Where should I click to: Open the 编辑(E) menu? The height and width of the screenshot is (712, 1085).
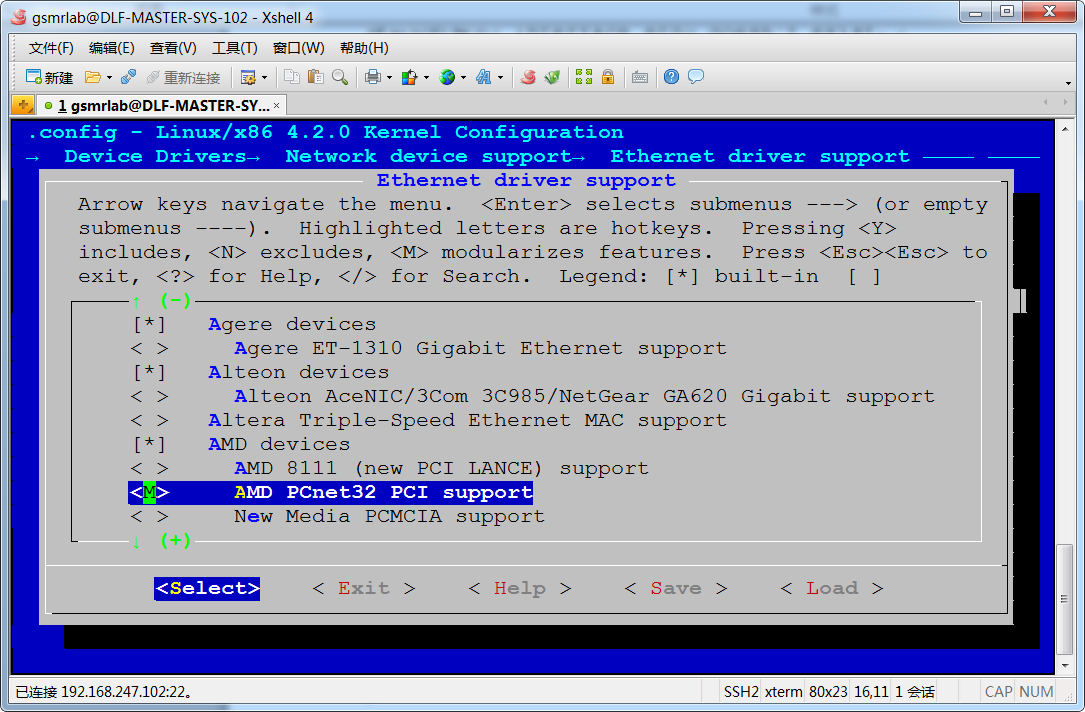[x=111, y=48]
